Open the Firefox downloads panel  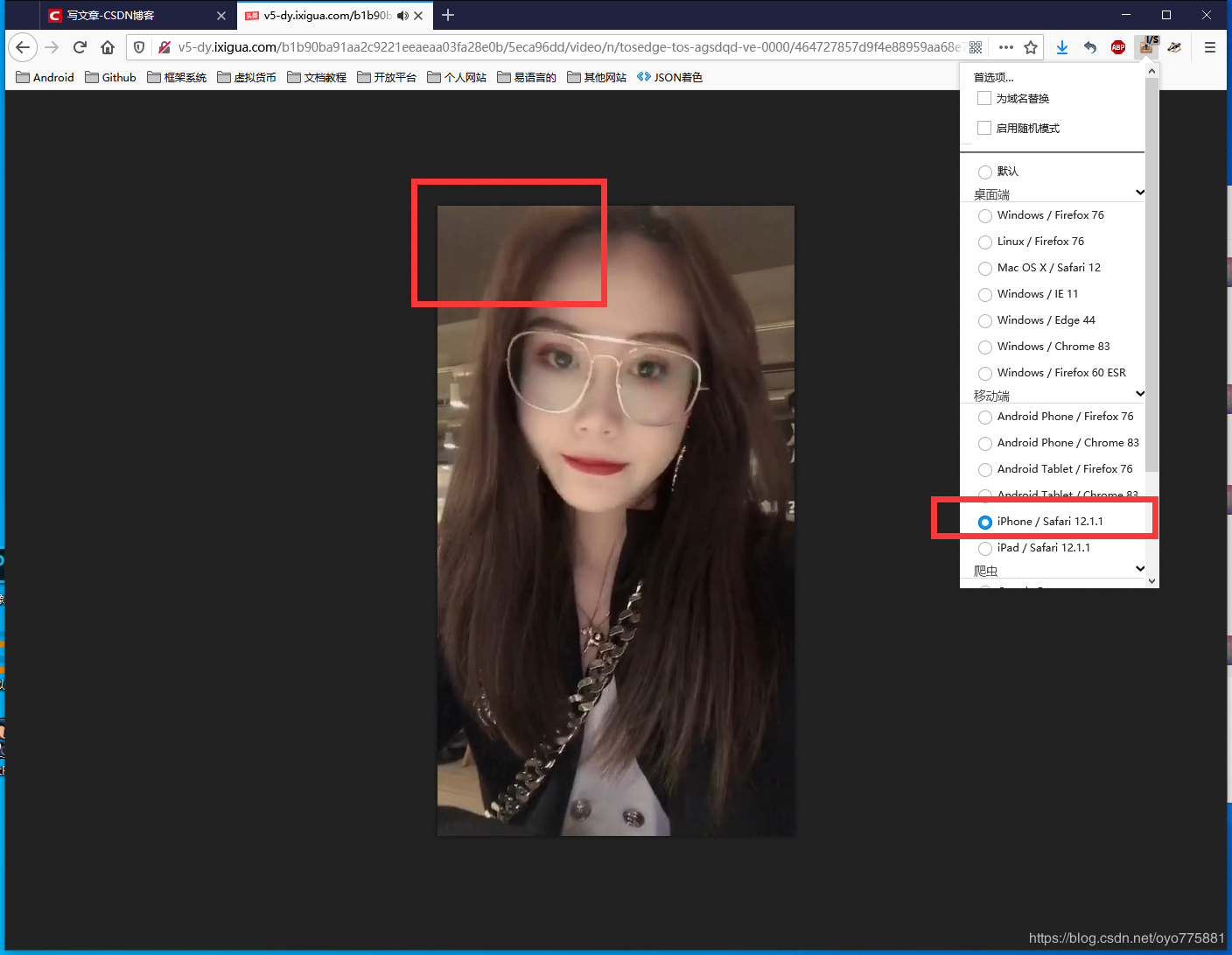pos(1061,47)
